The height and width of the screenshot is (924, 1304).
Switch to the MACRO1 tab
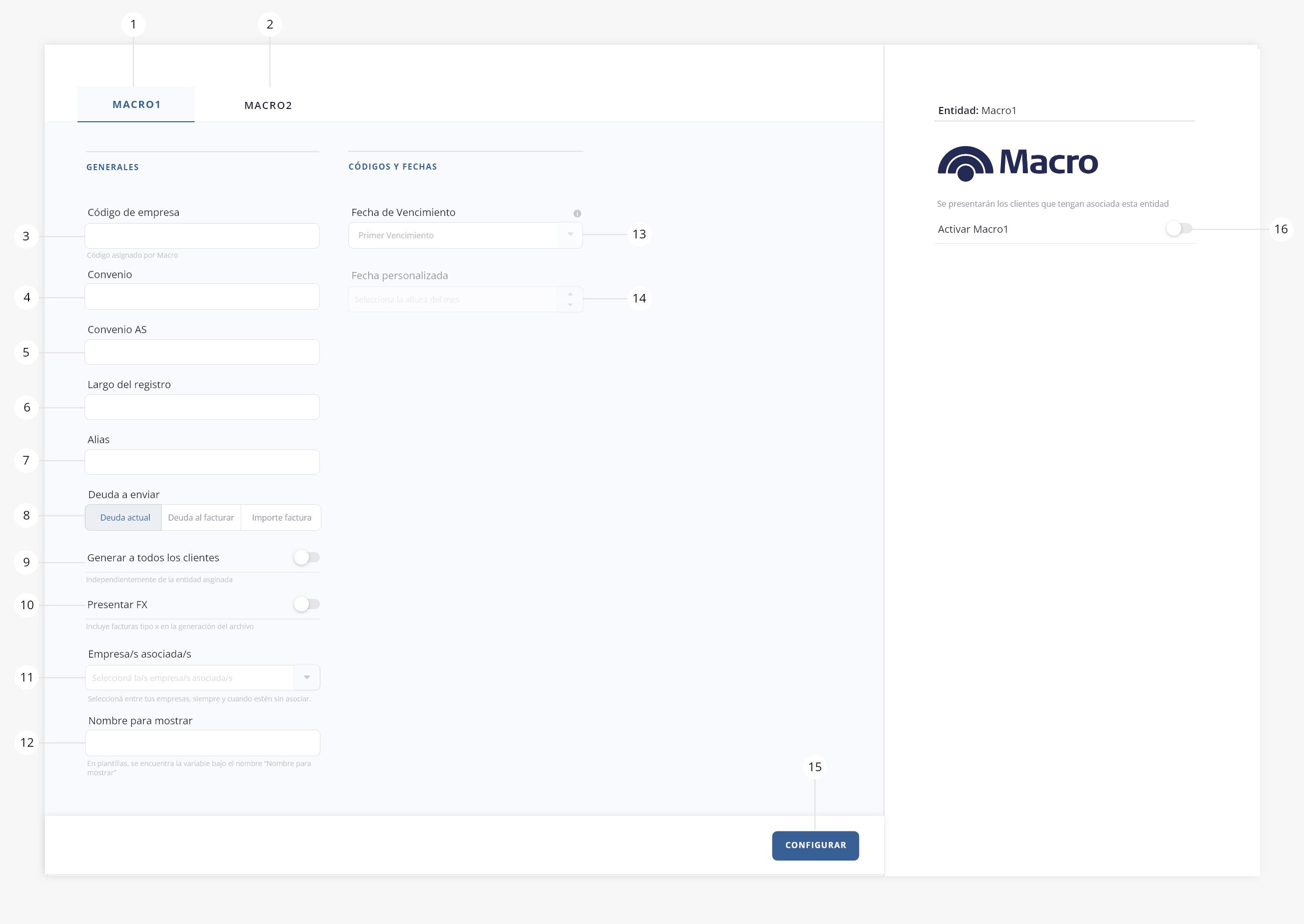(x=136, y=105)
